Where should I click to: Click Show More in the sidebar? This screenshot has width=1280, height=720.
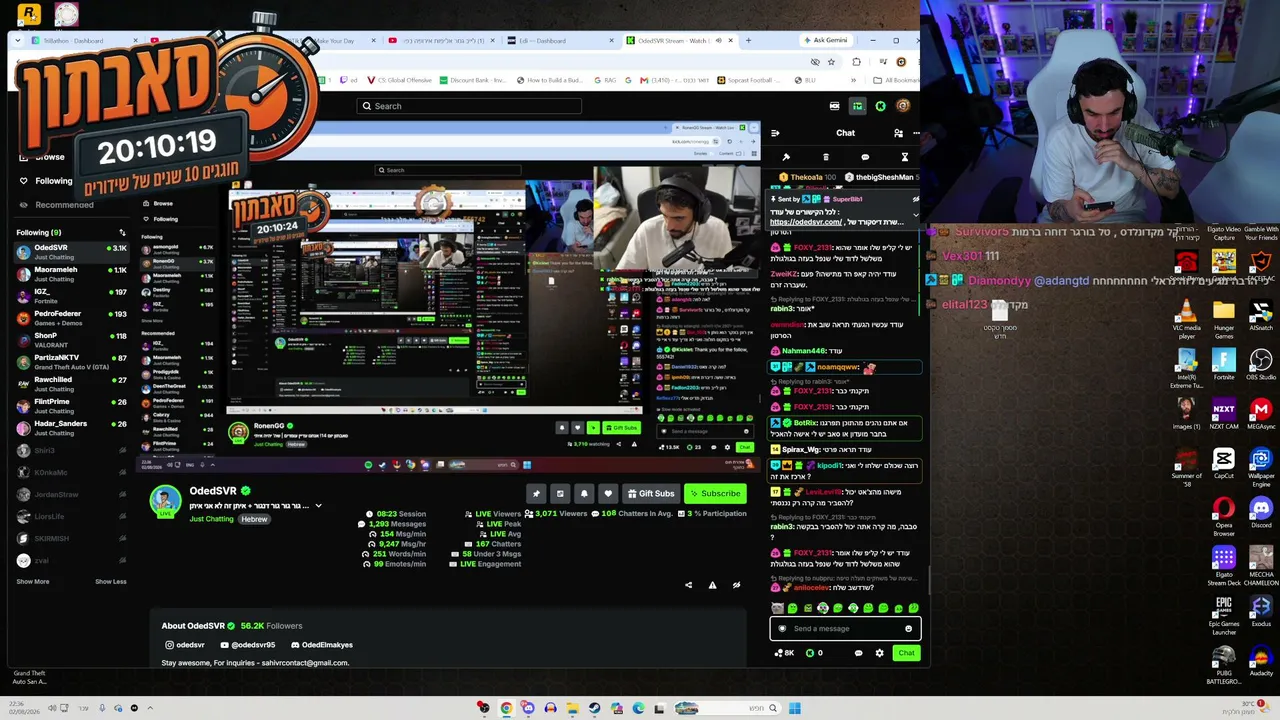coord(32,582)
